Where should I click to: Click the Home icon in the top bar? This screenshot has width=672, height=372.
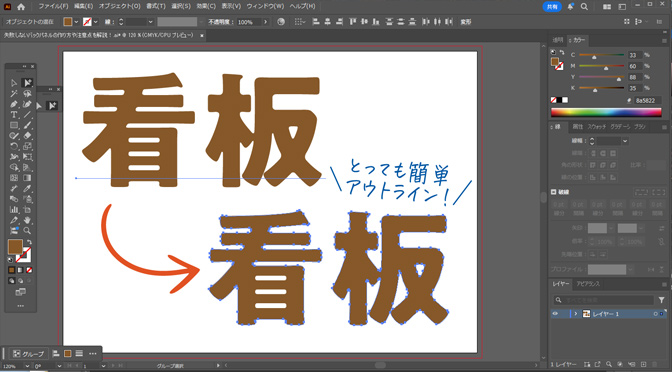pos(21,7)
